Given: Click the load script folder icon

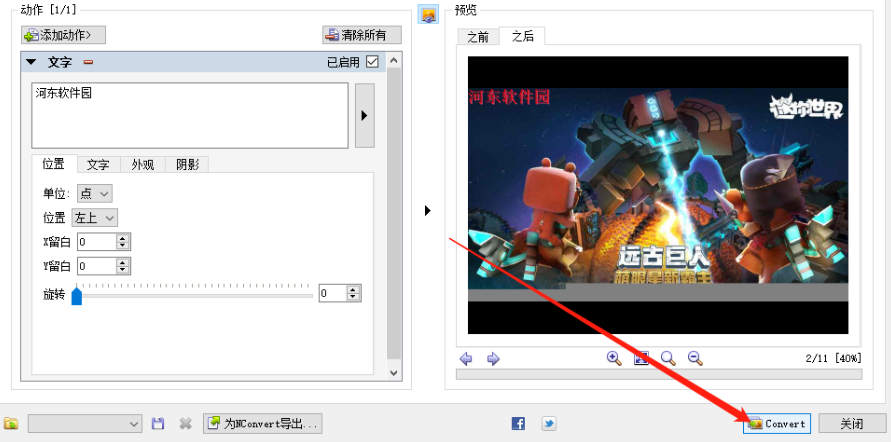Looking at the screenshot, I should [x=11, y=423].
